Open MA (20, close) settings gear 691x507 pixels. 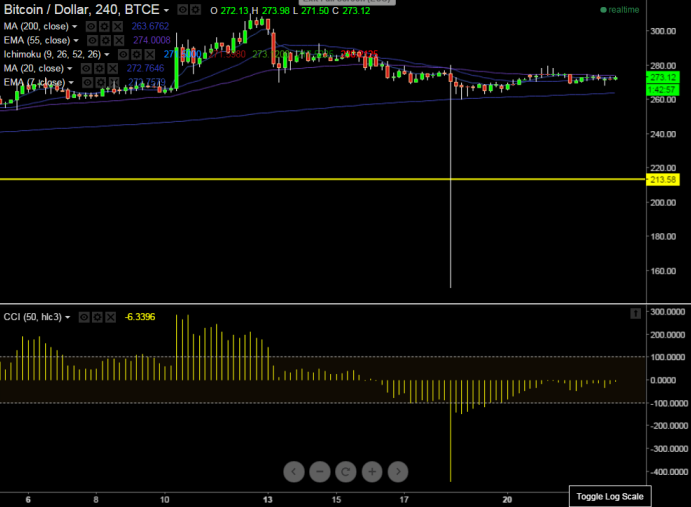tap(100, 68)
